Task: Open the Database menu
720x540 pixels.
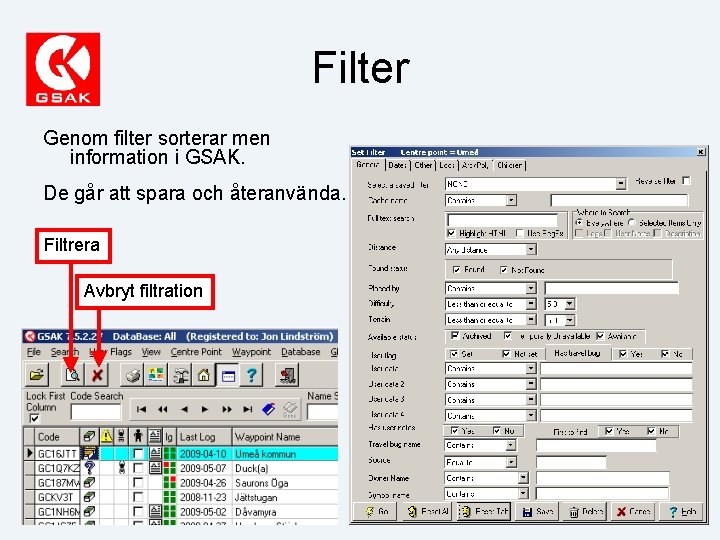Action: [x=301, y=352]
